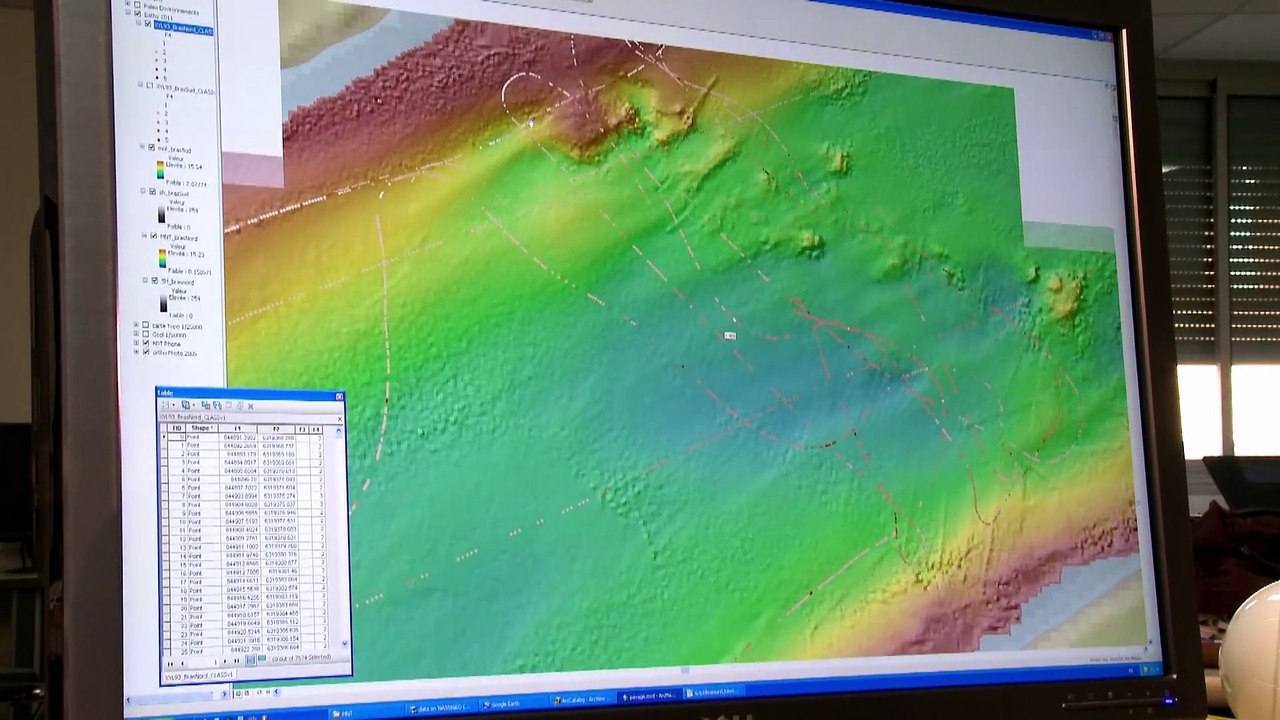Click the F4 column header

316,429
